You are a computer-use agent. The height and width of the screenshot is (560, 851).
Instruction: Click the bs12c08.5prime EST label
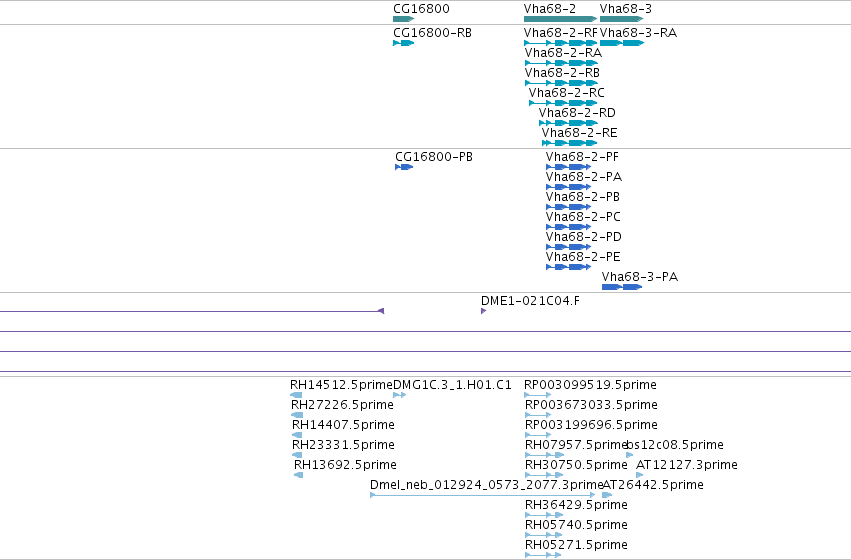point(675,446)
